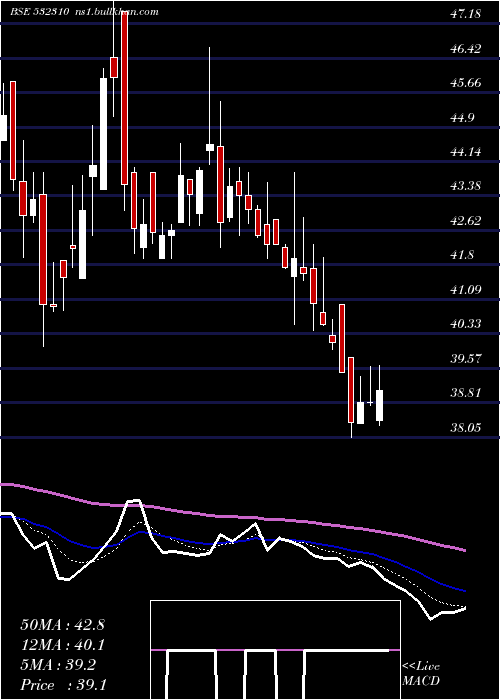
Task: Click the BSE 532310 ticker label
Action: coord(39,12)
